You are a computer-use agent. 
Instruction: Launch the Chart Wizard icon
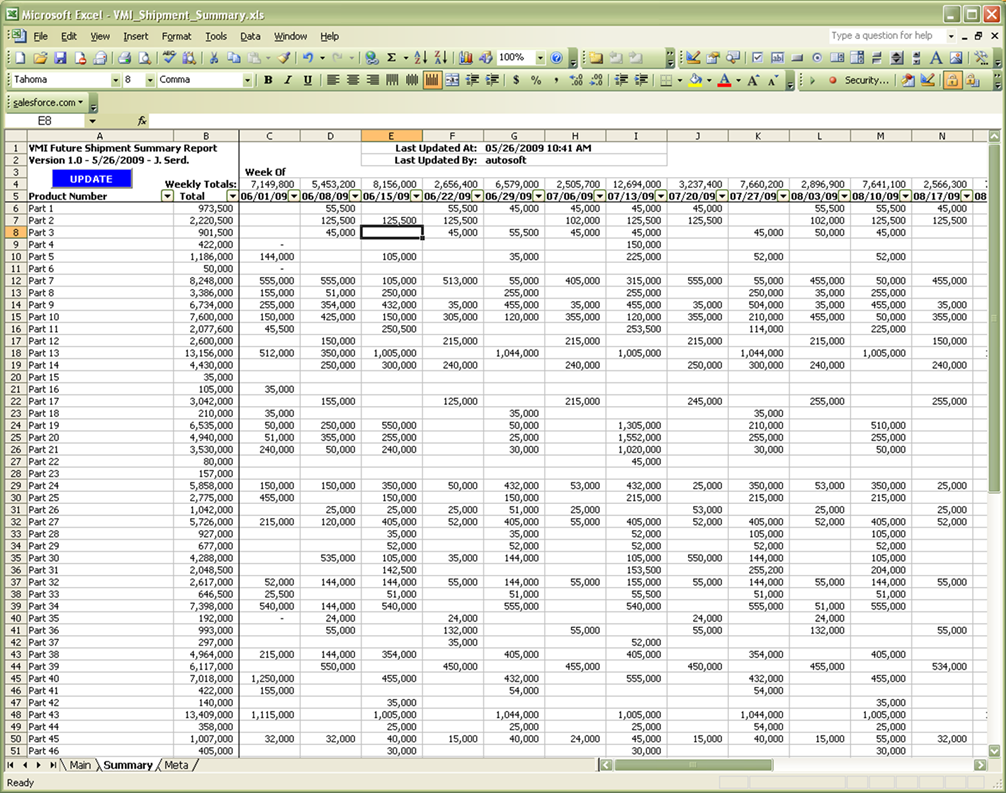click(x=466, y=58)
